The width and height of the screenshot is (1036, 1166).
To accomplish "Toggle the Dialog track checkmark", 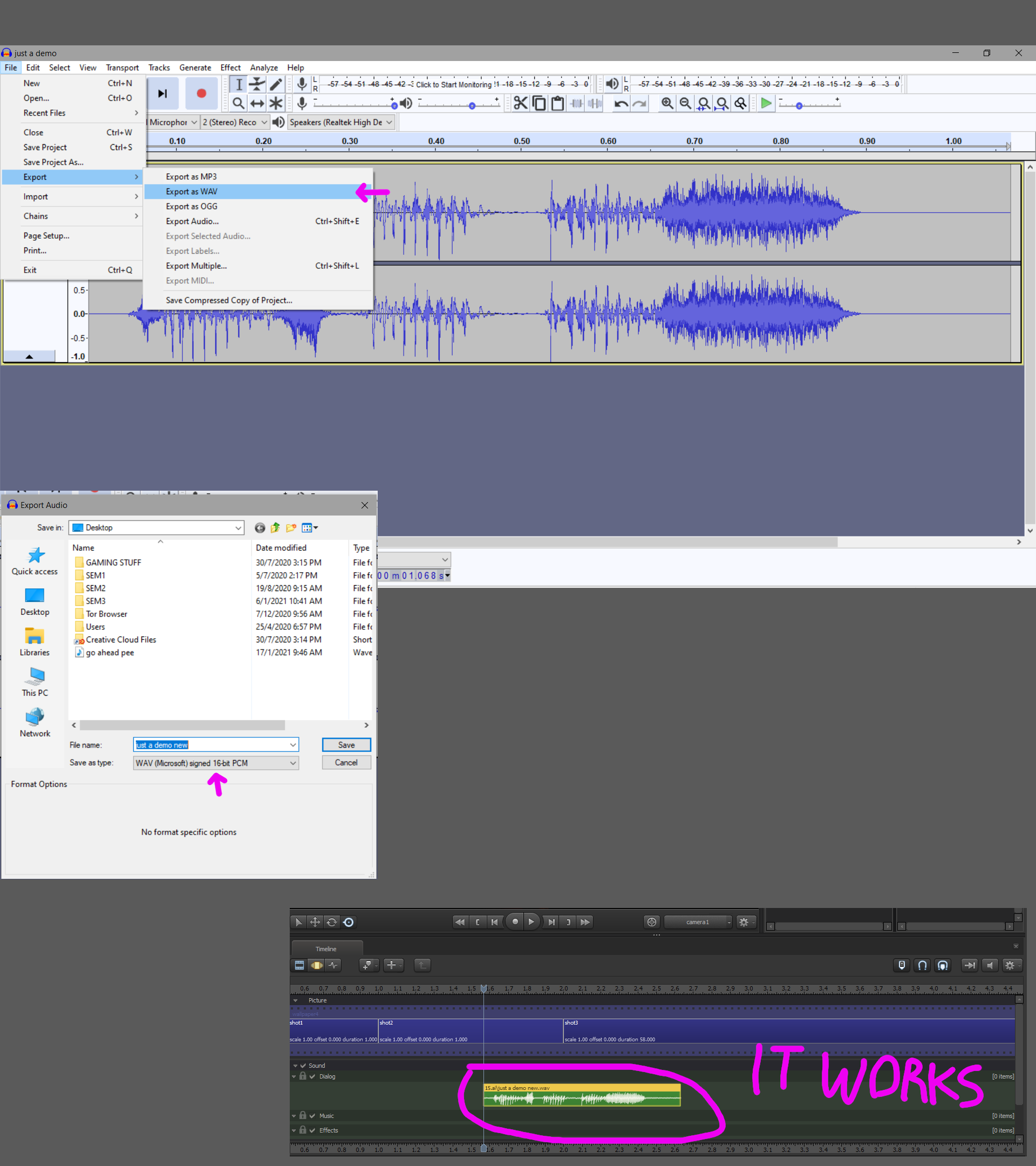I will (312, 1076).
